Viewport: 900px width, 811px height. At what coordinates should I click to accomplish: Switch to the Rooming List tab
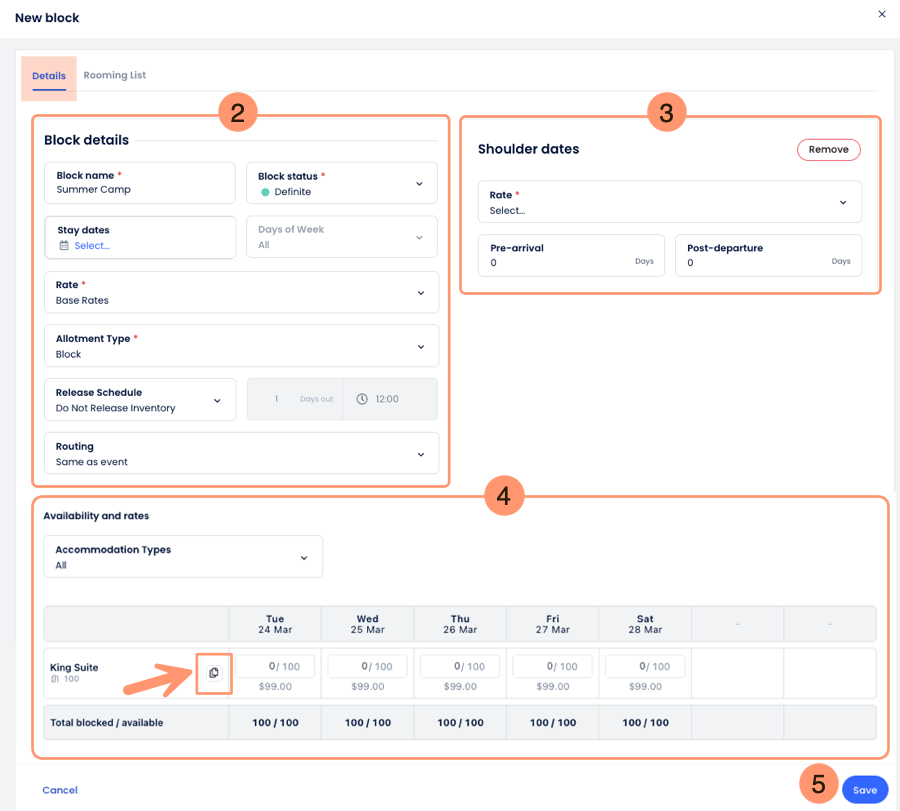click(x=115, y=75)
